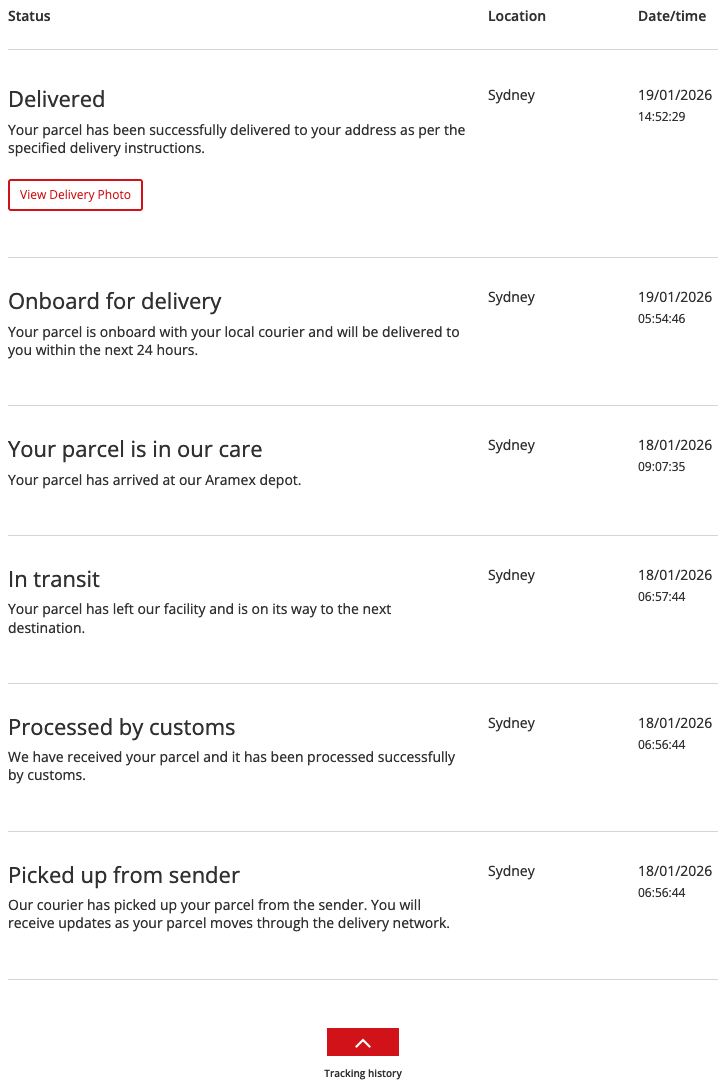Click the 09:07:35 depot arrival time
The image size is (721, 1091).
point(661,467)
